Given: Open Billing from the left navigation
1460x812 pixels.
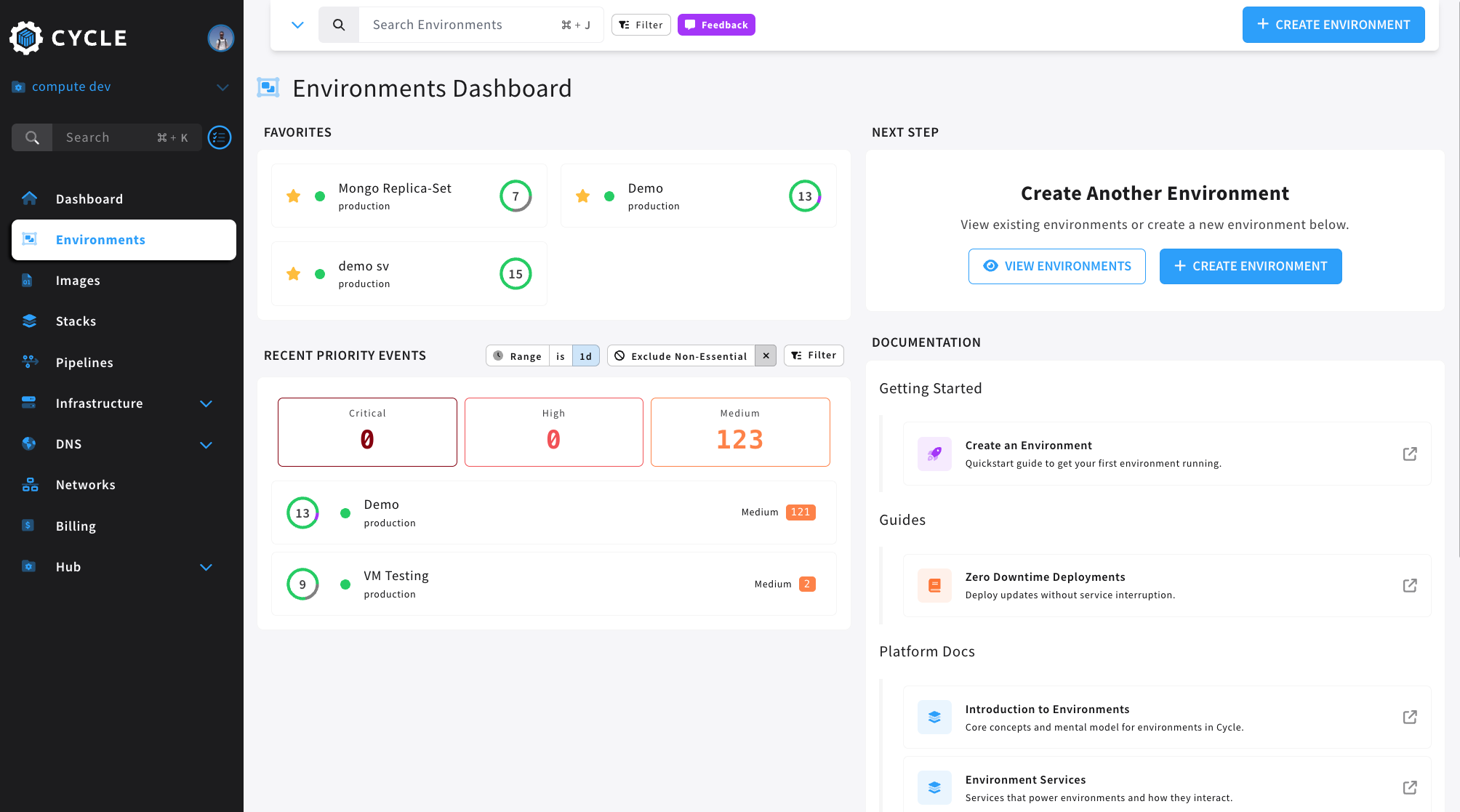Looking at the screenshot, I should point(76,526).
